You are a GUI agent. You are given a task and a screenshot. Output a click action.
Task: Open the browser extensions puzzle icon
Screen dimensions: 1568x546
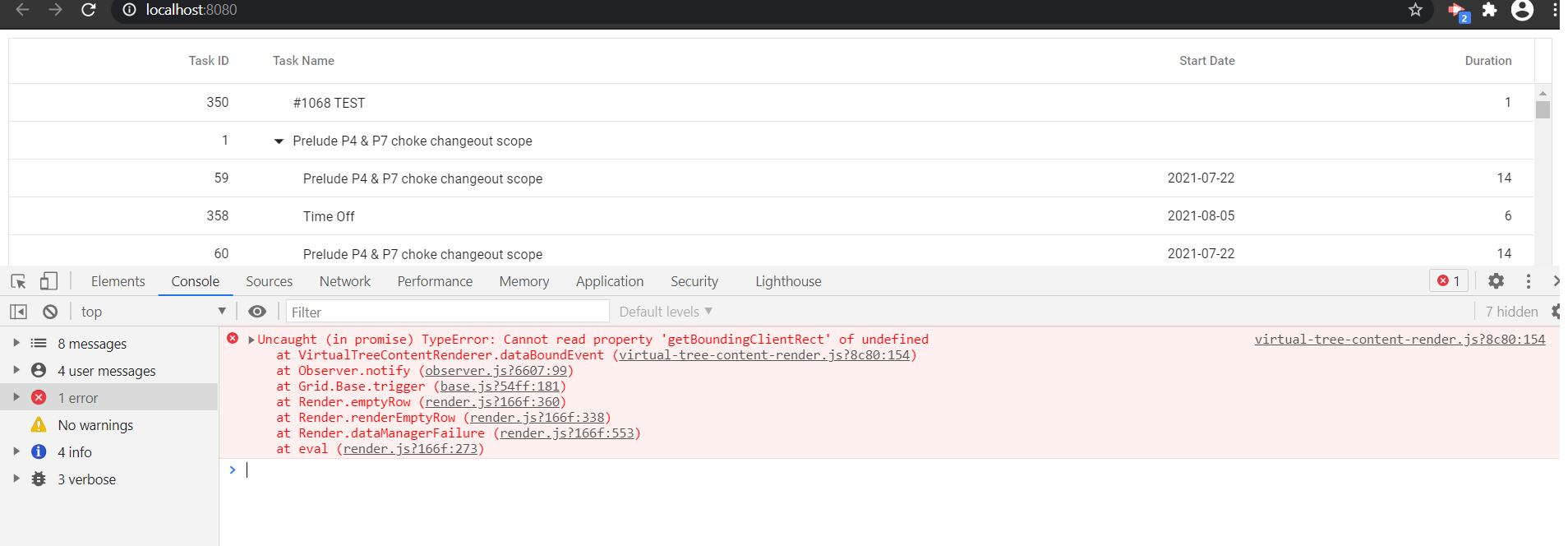[x=1489, y=10]
